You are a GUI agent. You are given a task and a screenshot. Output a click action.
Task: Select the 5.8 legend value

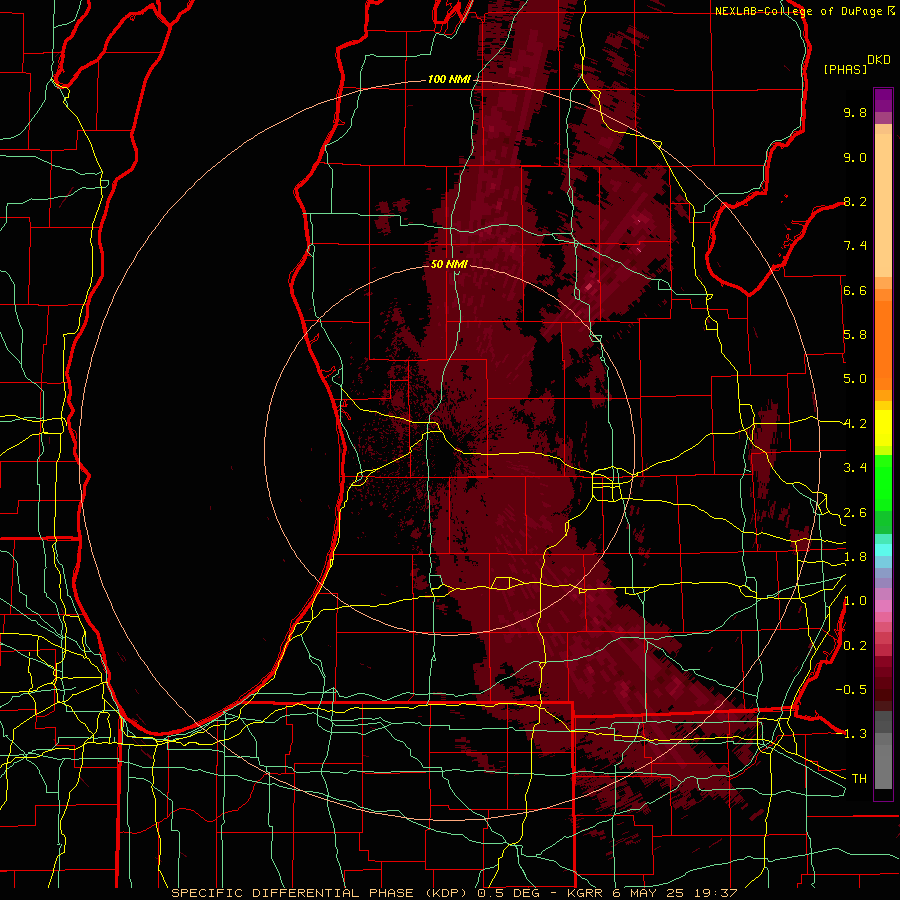tap(855, 335)
